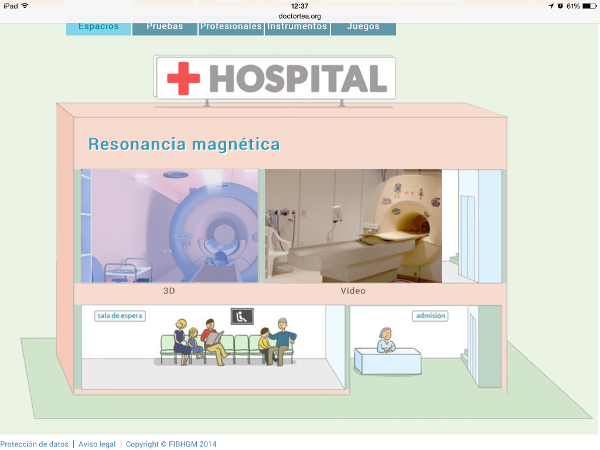Click the wheelchair sign in waiting room
The image size is (600, 450).
242,315
